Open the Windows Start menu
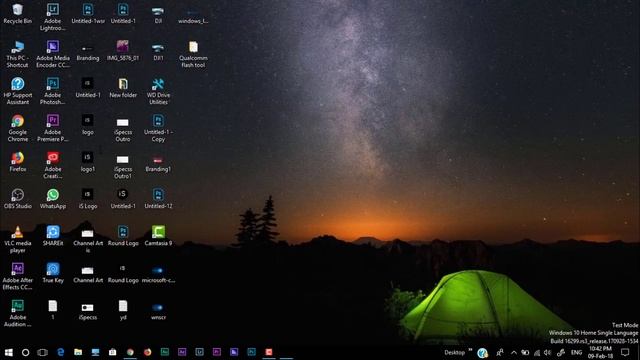 [x=8, y=352]
